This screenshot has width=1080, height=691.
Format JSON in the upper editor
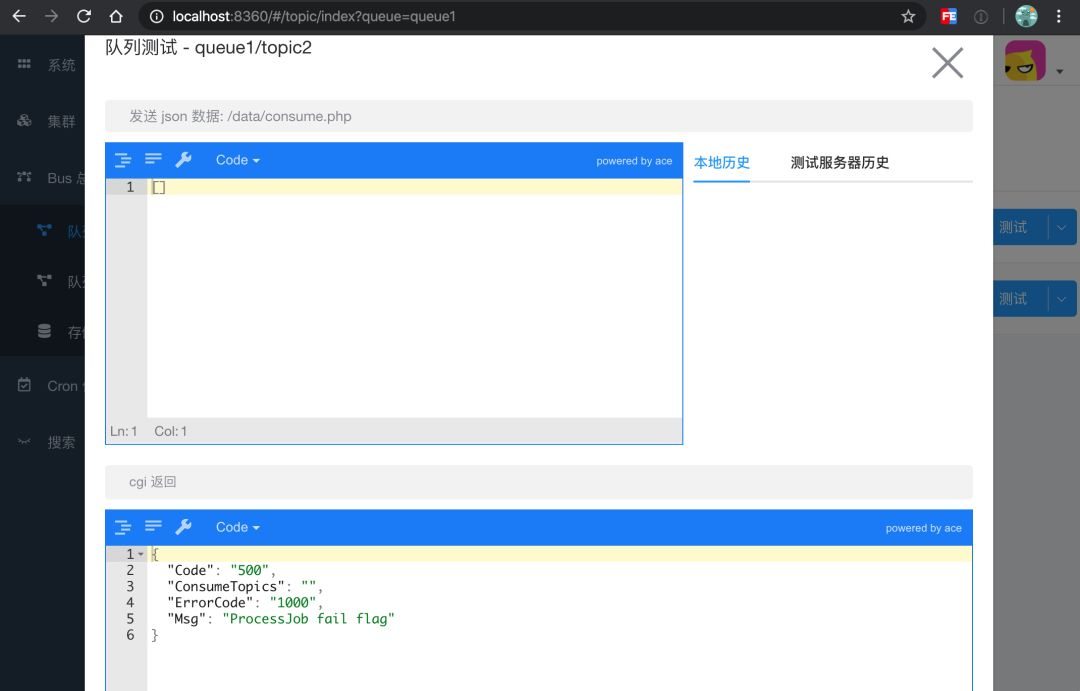pos(123,161)
